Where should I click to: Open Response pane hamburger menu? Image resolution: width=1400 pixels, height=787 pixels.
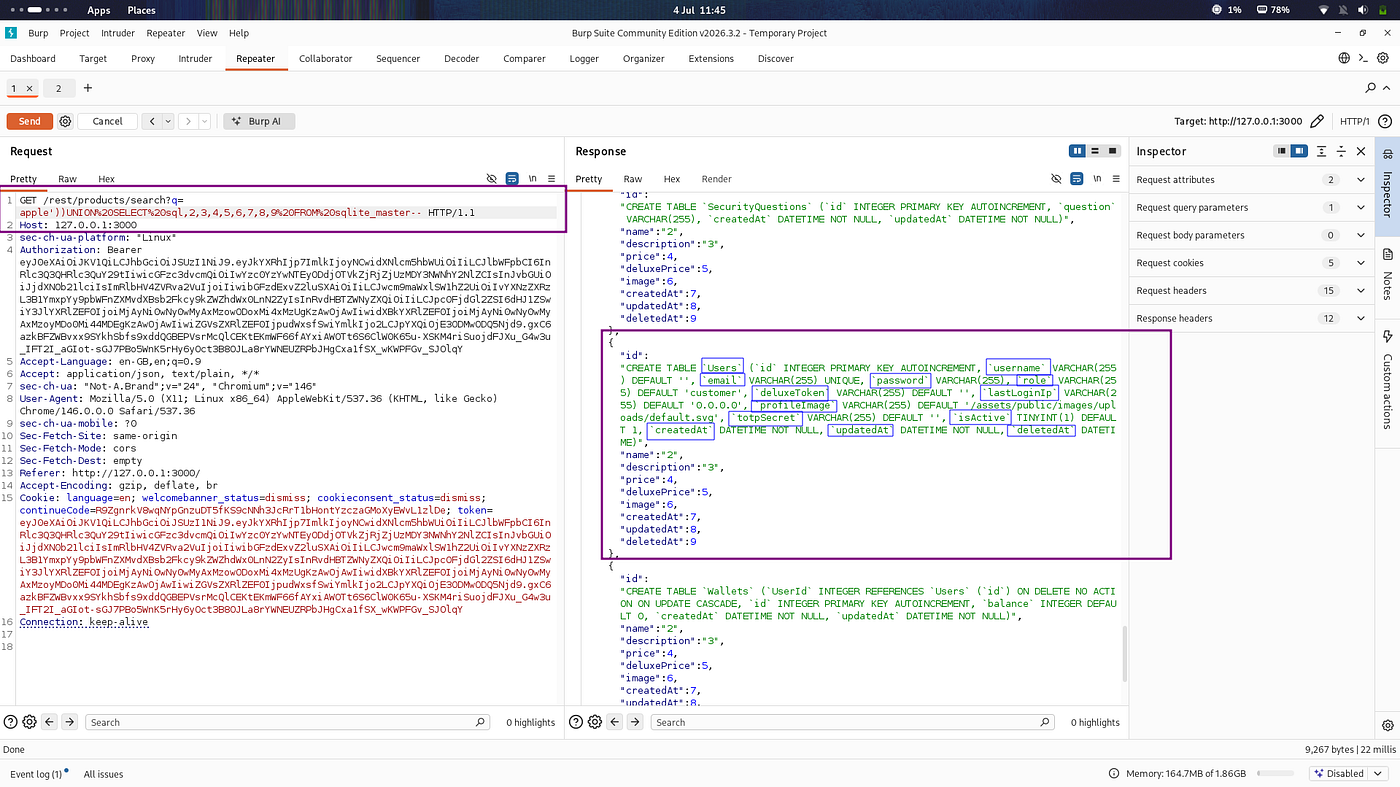(x=1116, y=179)
